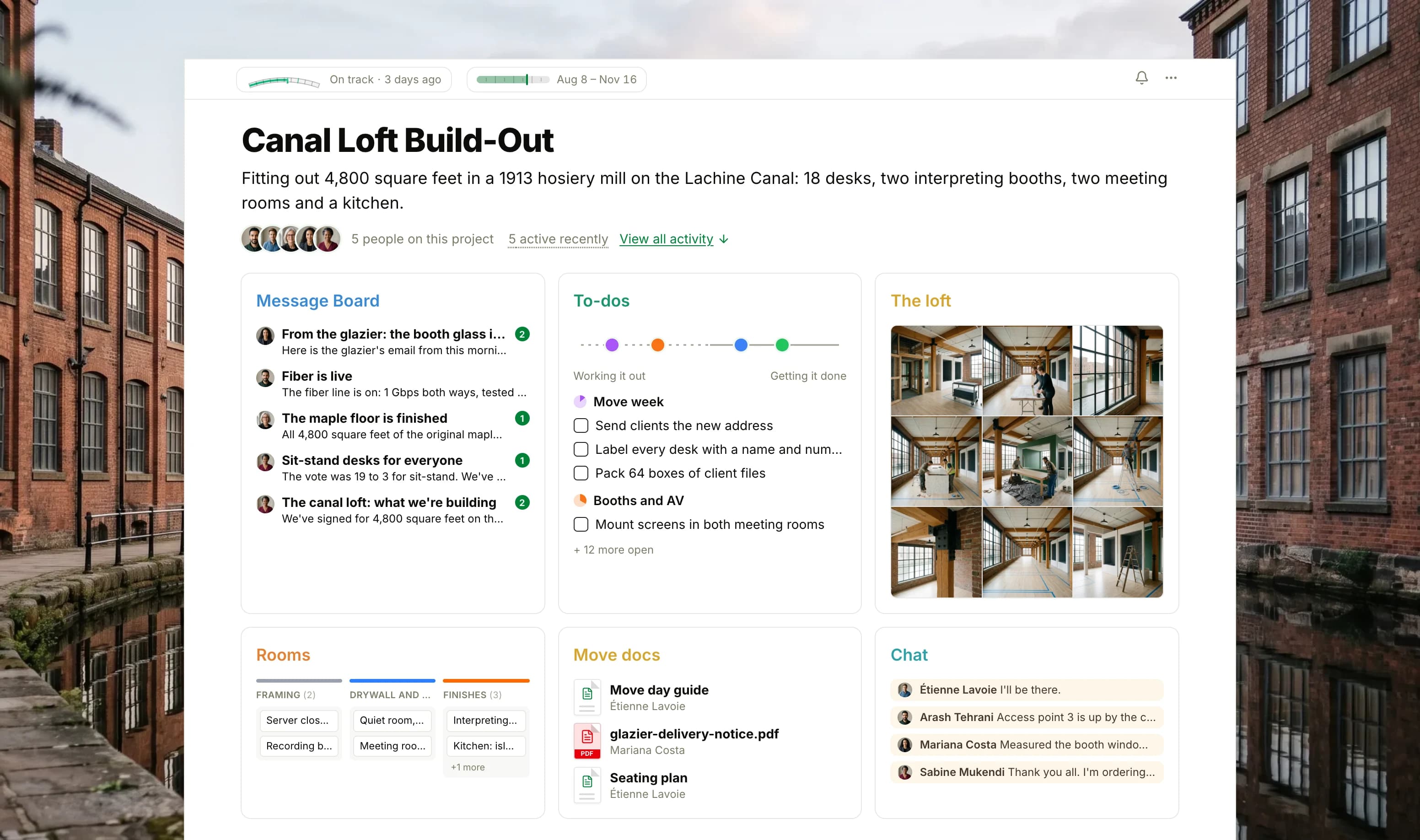The height and width of the screenshot is (840, 1420).
Task: Open the three-dot options menu
Action: pos(1171,78)
